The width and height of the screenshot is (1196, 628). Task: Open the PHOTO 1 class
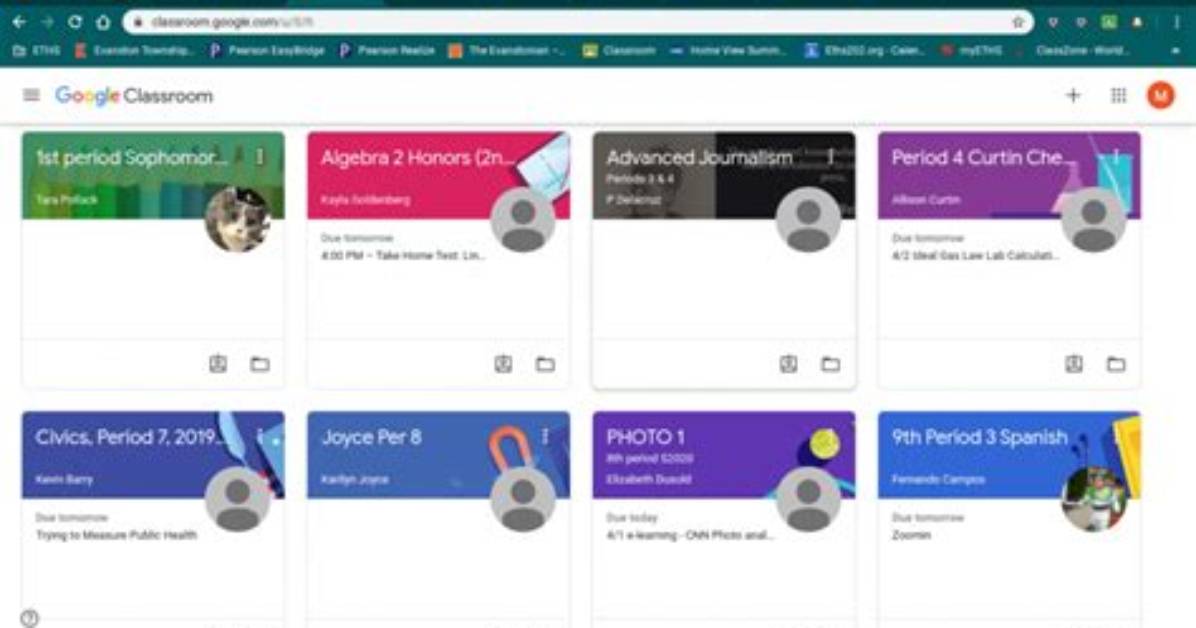(x=645, y=437)
